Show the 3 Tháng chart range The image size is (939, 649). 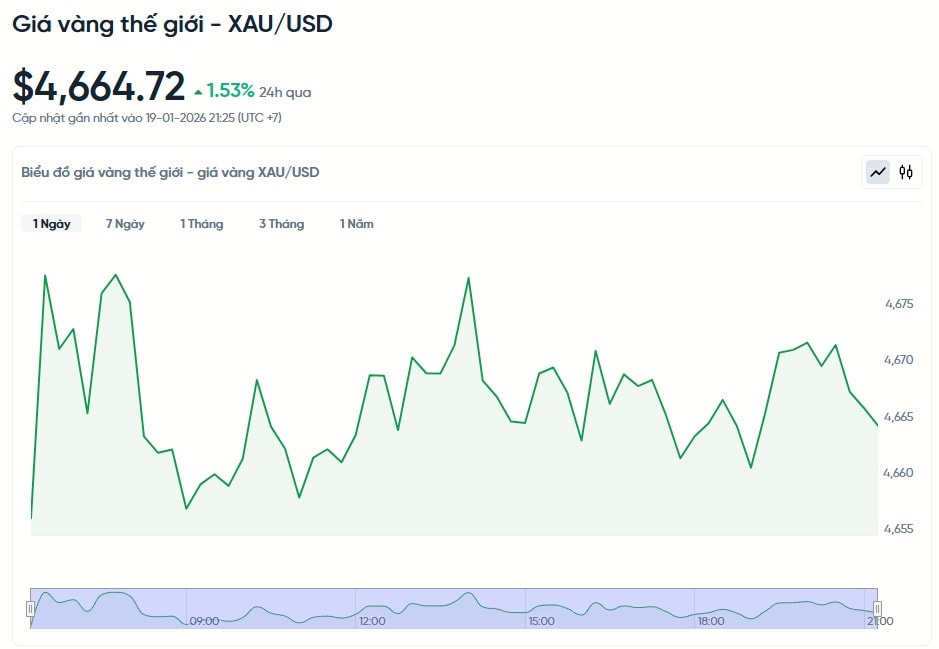coord(281,224)
